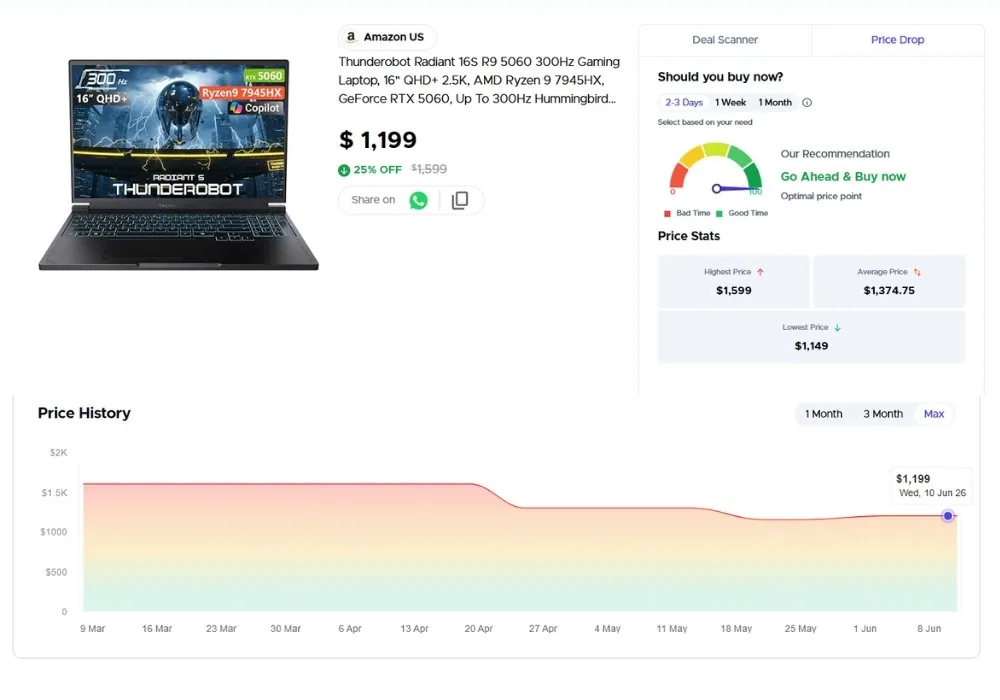The image size is (1000, 700).
Task: Click the Go Ahead & Buy now recommendation
Action: (843, 177)
